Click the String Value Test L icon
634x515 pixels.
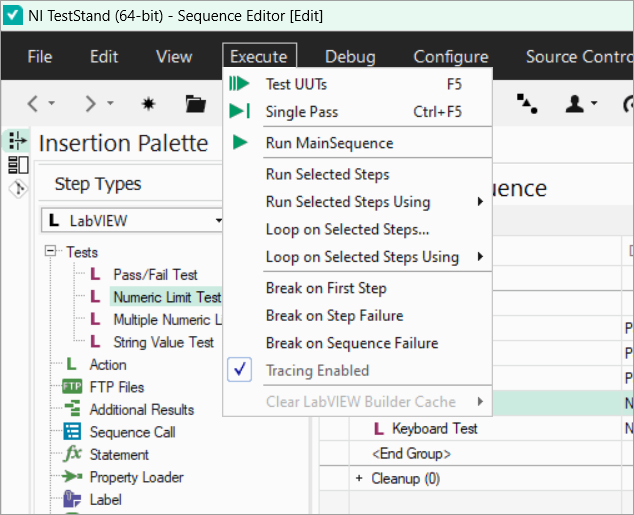pos(95,342)
